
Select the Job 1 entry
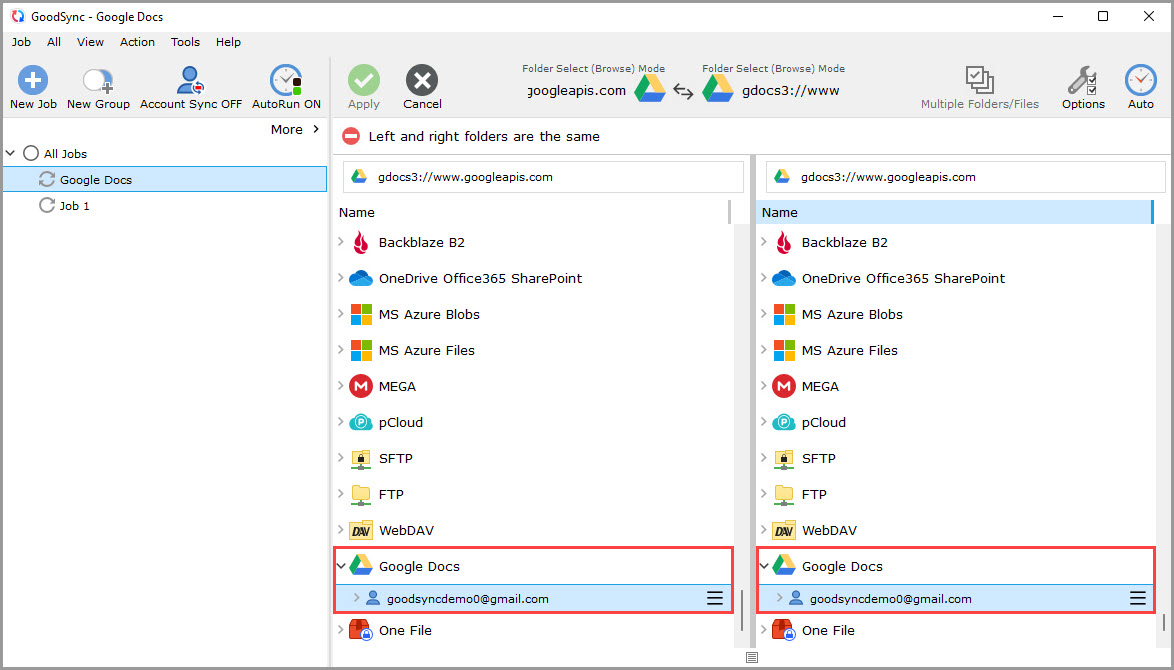(75, 205)
